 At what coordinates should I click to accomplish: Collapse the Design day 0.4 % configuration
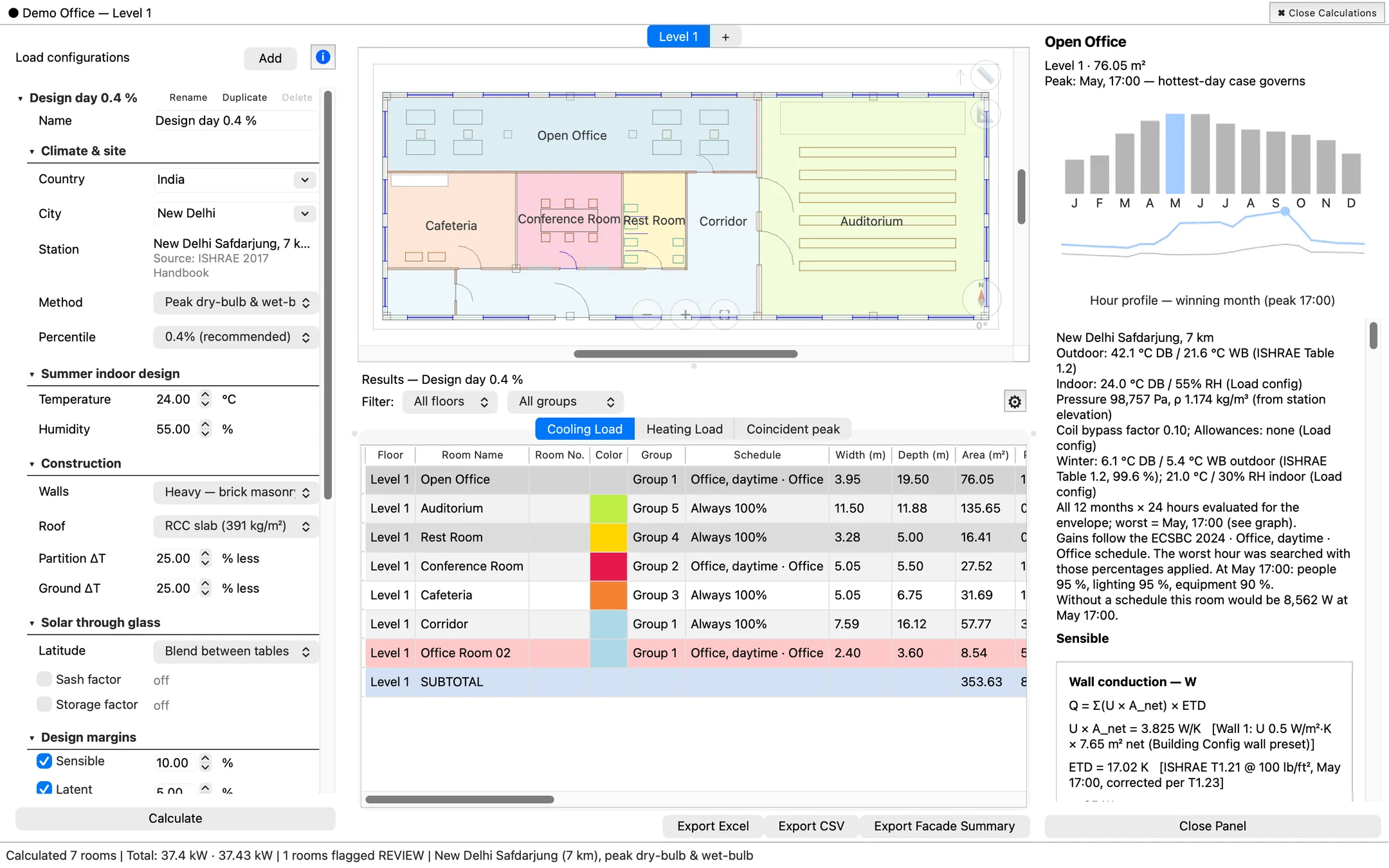20,98
